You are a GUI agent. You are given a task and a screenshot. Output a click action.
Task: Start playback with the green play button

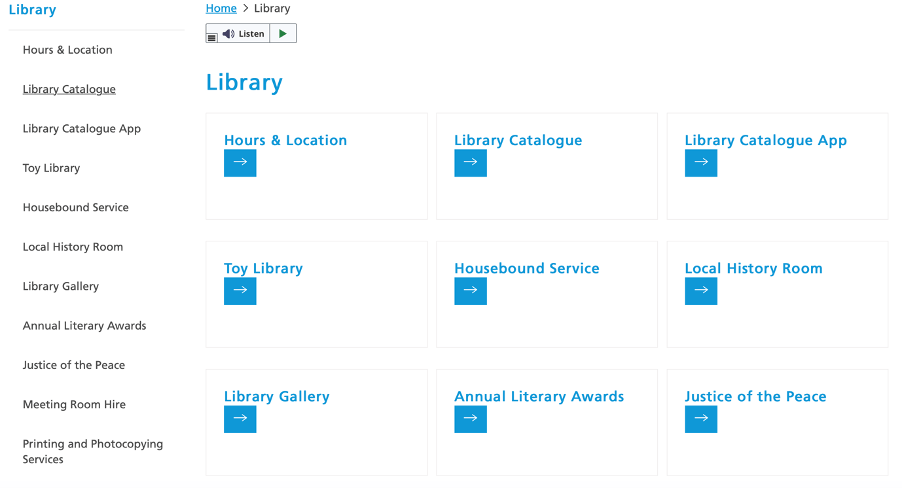(283, 33)
